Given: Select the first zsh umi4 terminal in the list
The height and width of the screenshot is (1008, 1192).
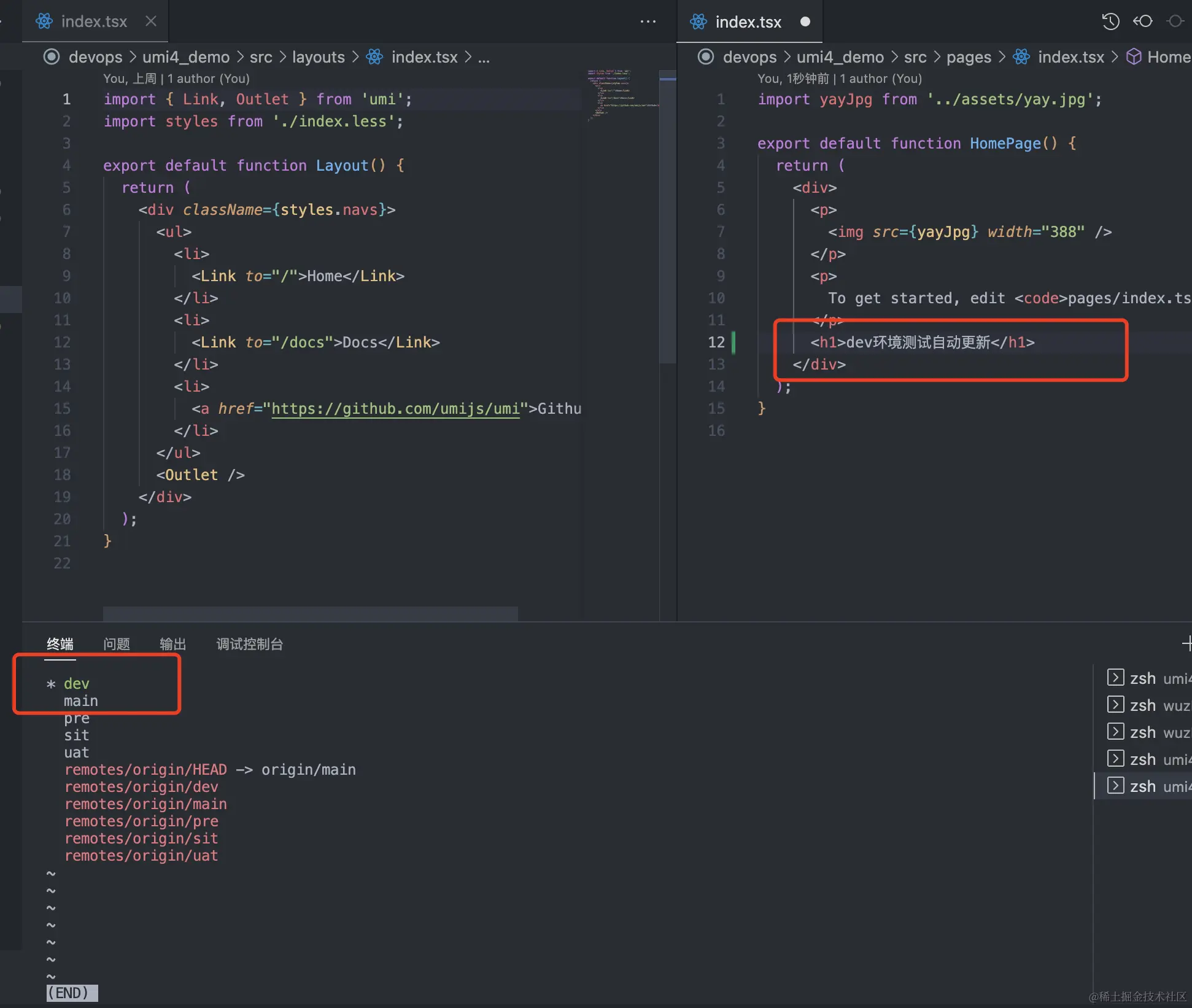Looking at the screenshot, I should pyautogui.click(x=1148, y=678).
